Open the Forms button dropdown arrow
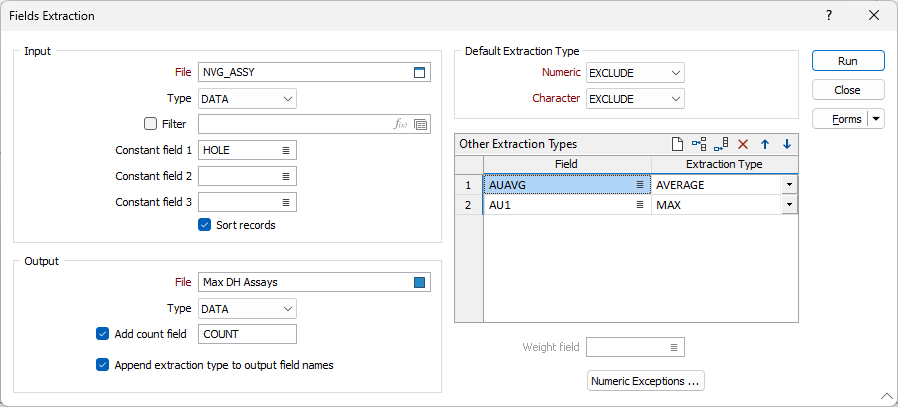This screenshot has width=898, height=407. pos(876,119)
